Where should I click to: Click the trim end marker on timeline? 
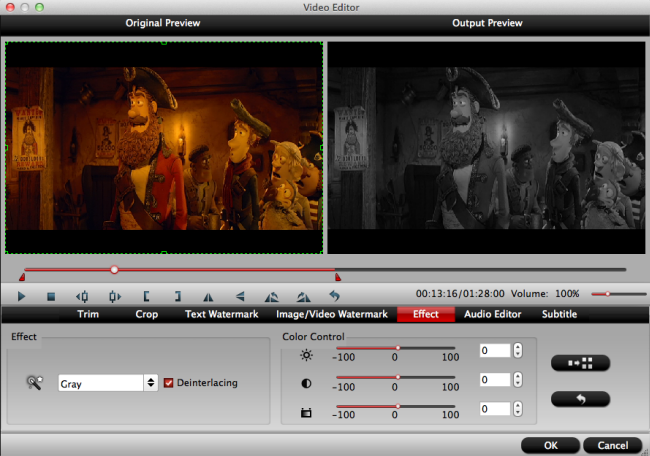pos(338,277)
